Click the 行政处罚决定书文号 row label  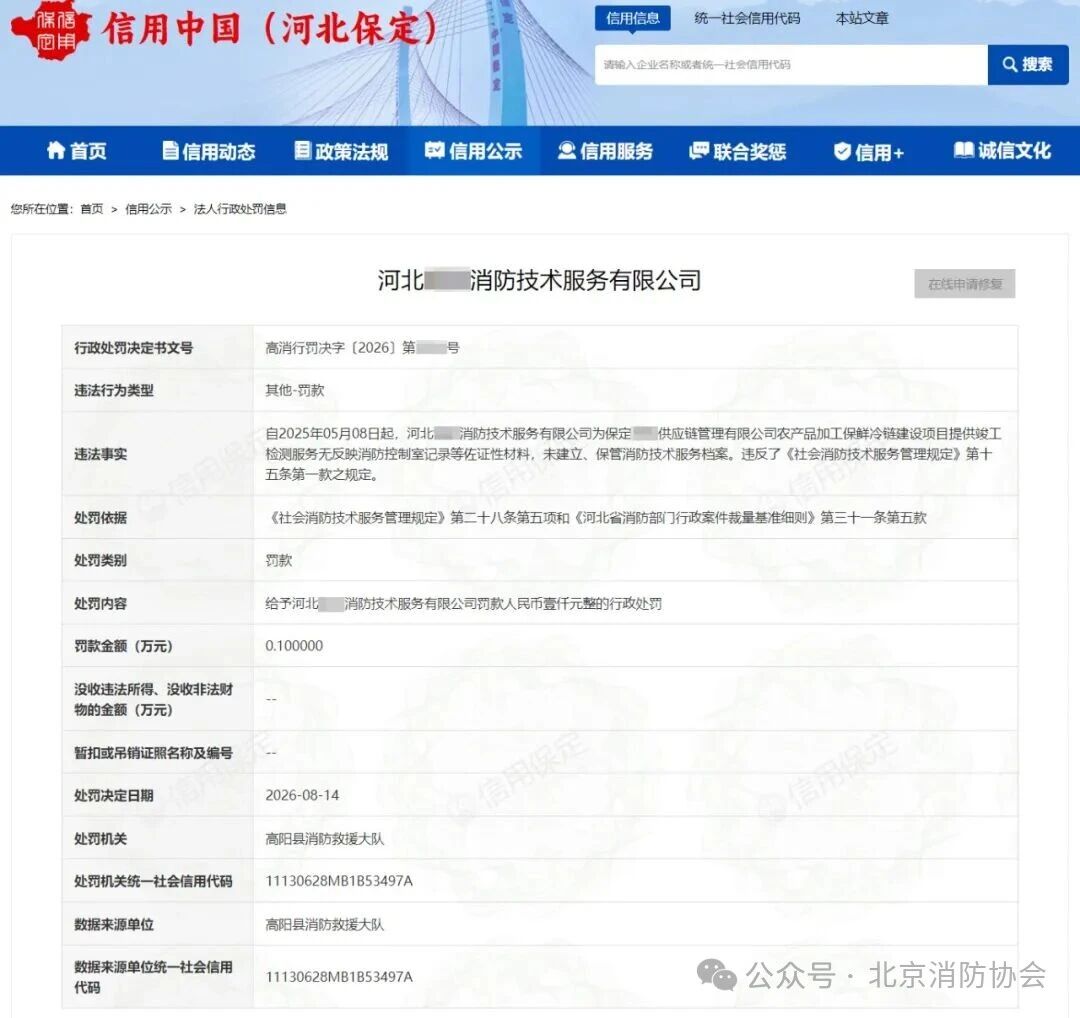click(134, 348)
